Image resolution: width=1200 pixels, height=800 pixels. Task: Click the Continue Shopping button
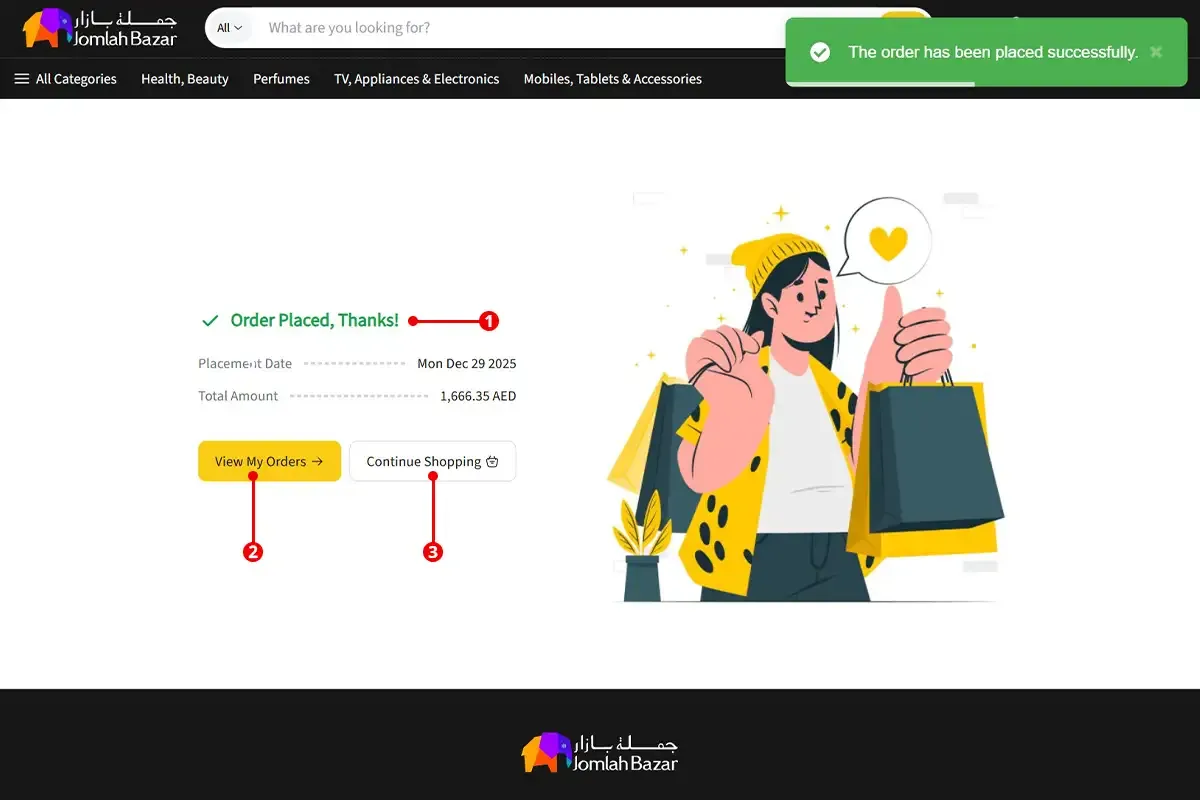click(432, 461)
